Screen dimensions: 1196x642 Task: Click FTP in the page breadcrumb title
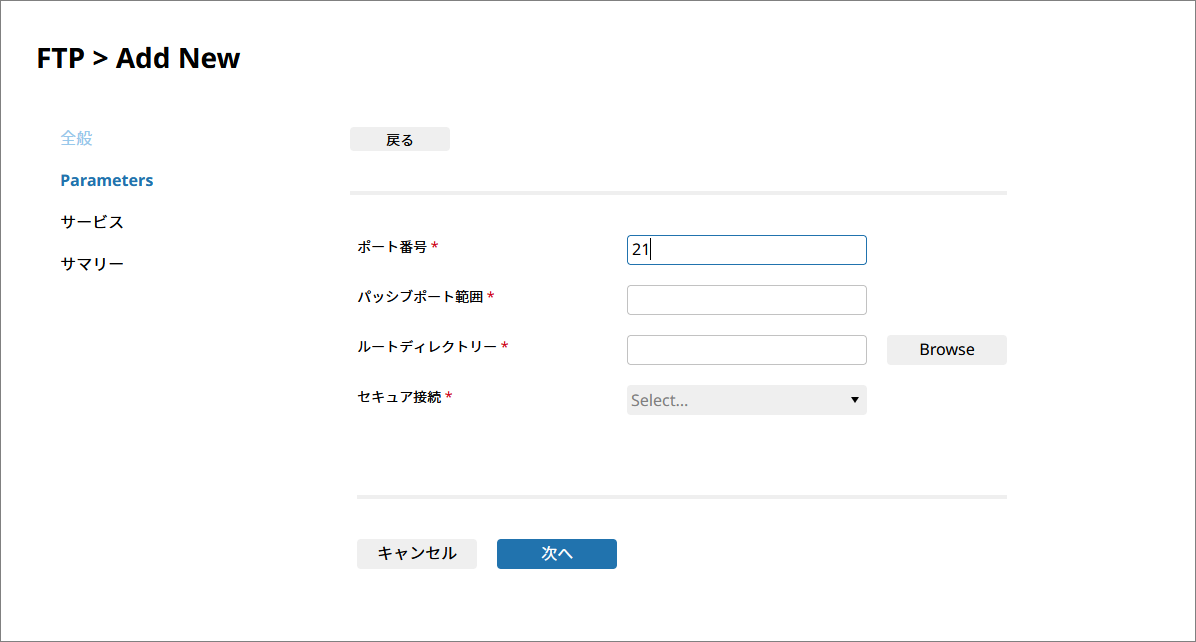[60, 59]
